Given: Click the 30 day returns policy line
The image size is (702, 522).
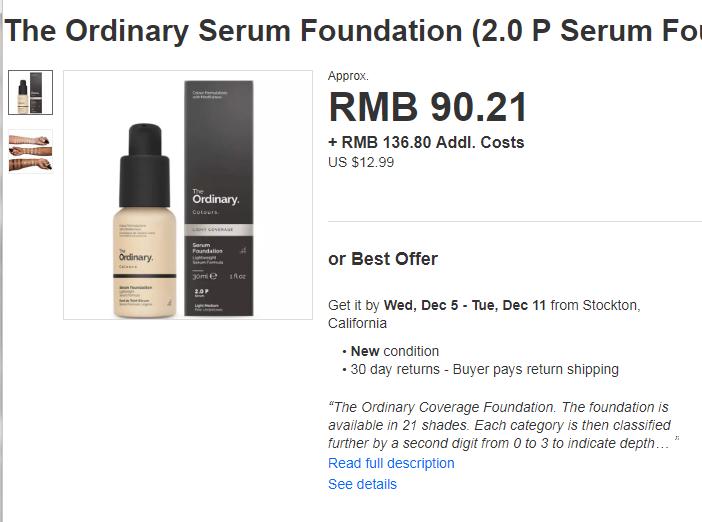Looking at the screenshot, I should (x=484, y=369).
